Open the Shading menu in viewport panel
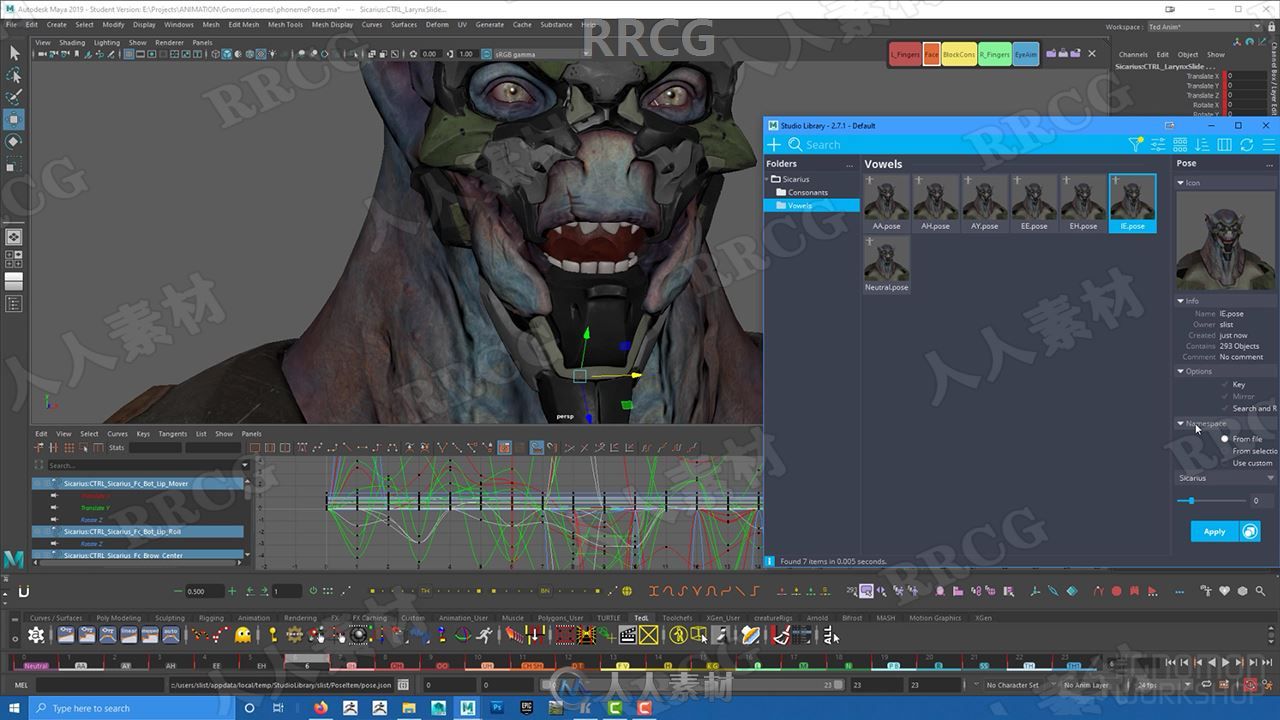This screenshot has height=720, width=1280. (x=72, y=43)
